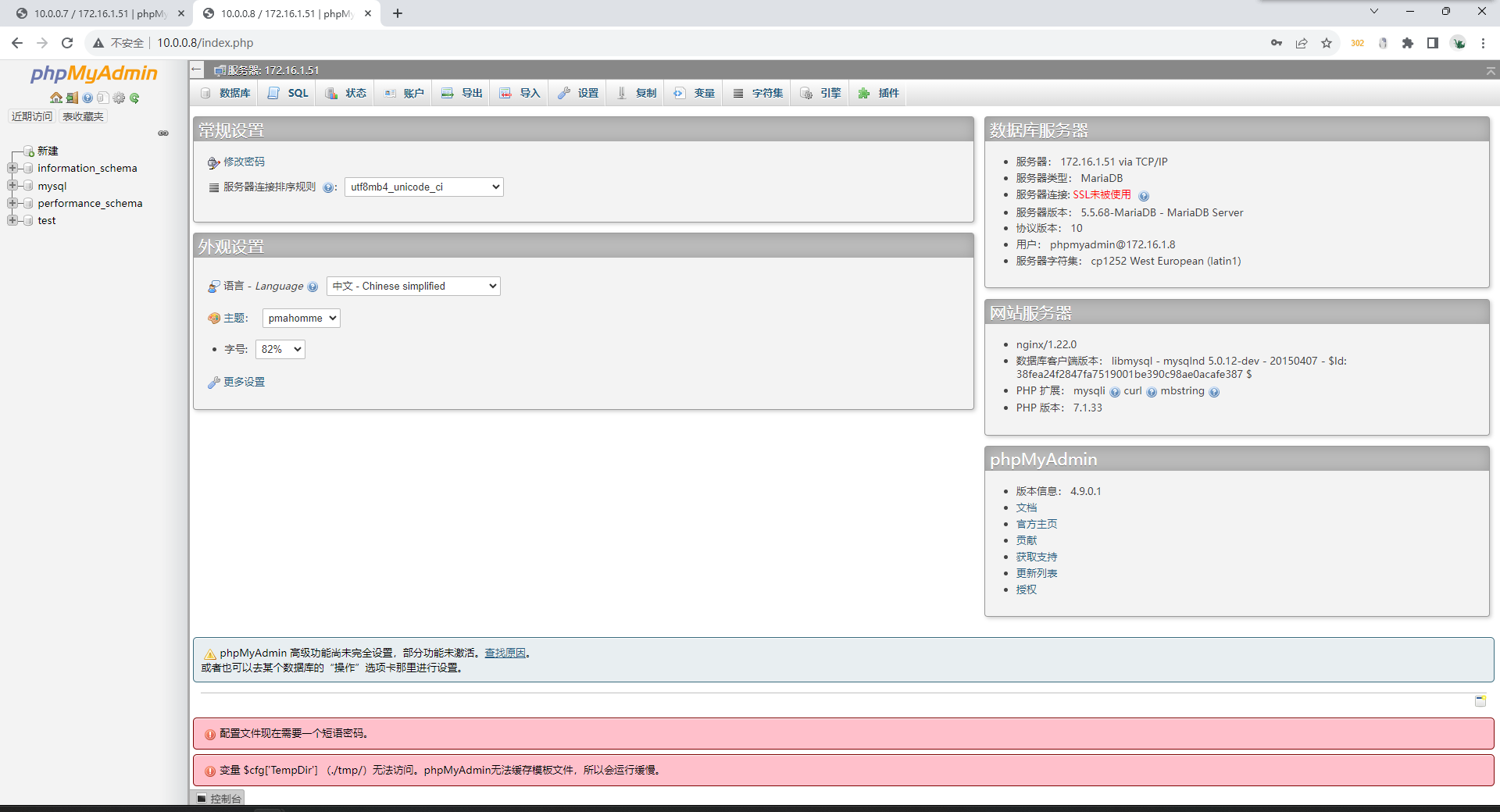The width and height of the screenshot is (1500, 812).
Task: Open the 导入 tab
Action: coord(520,93)
